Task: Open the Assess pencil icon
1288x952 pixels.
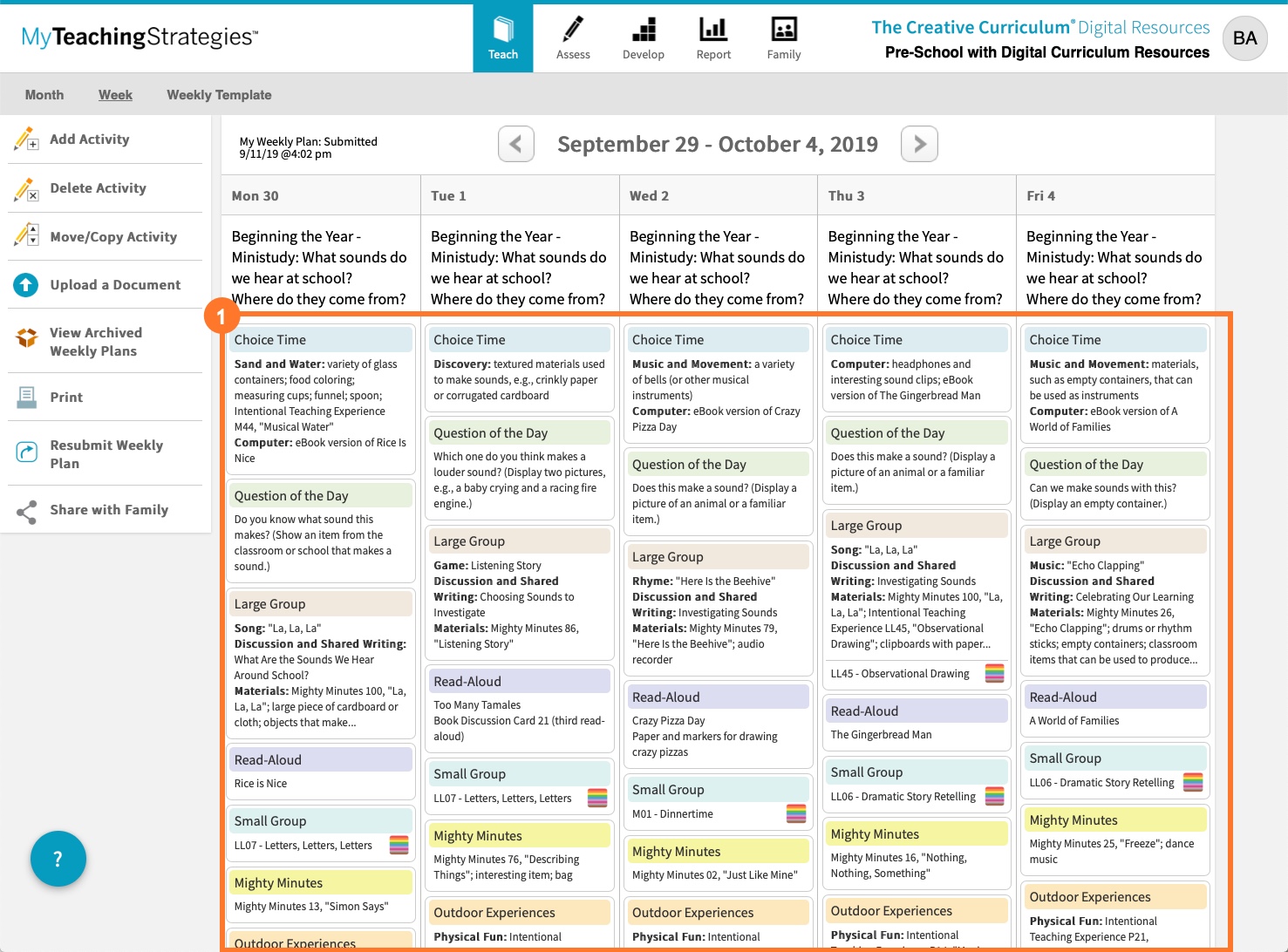Action: click(x=573, y=30)
